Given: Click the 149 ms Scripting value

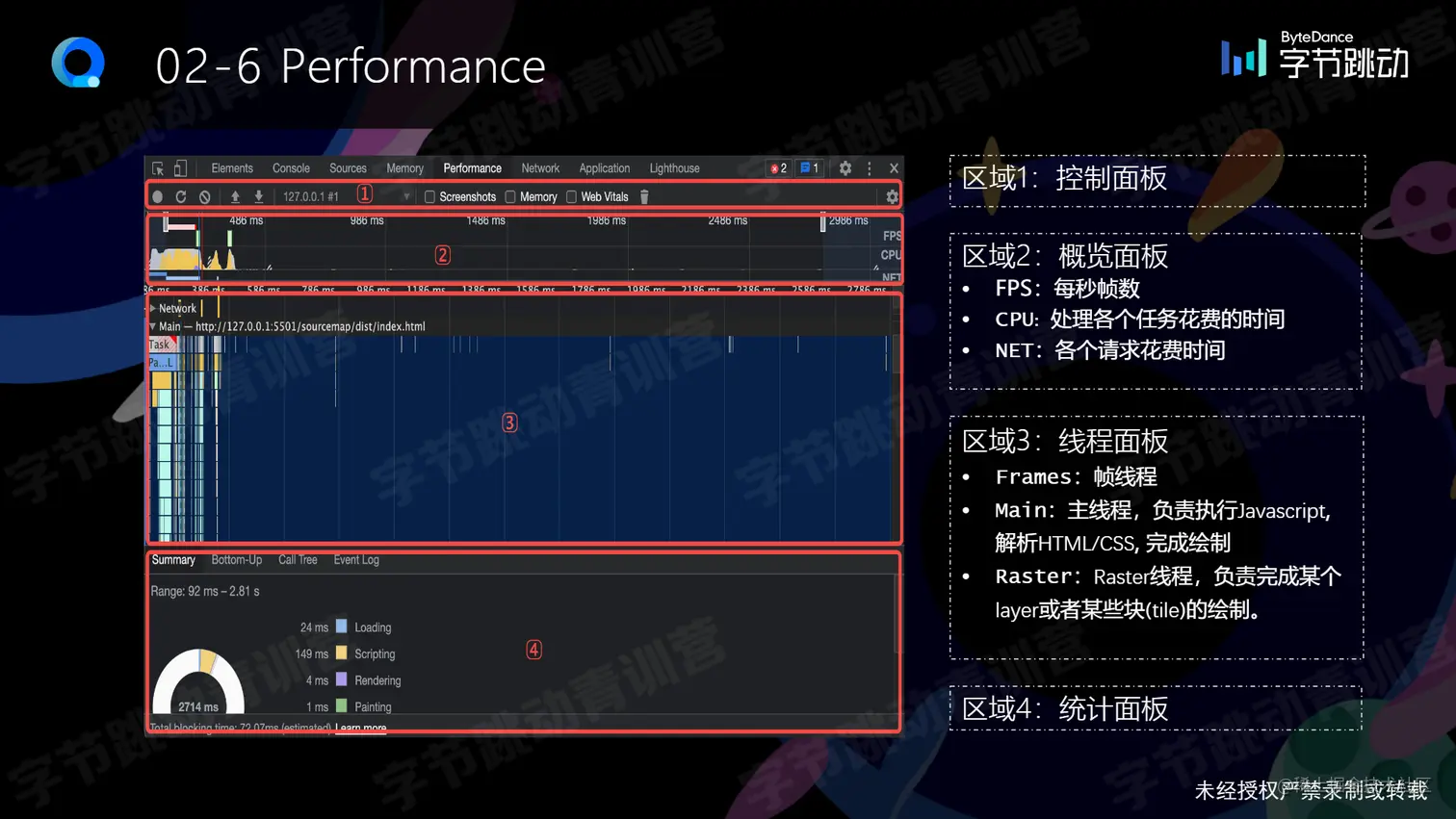Looking at the screenshot, I should click(311, 653).
